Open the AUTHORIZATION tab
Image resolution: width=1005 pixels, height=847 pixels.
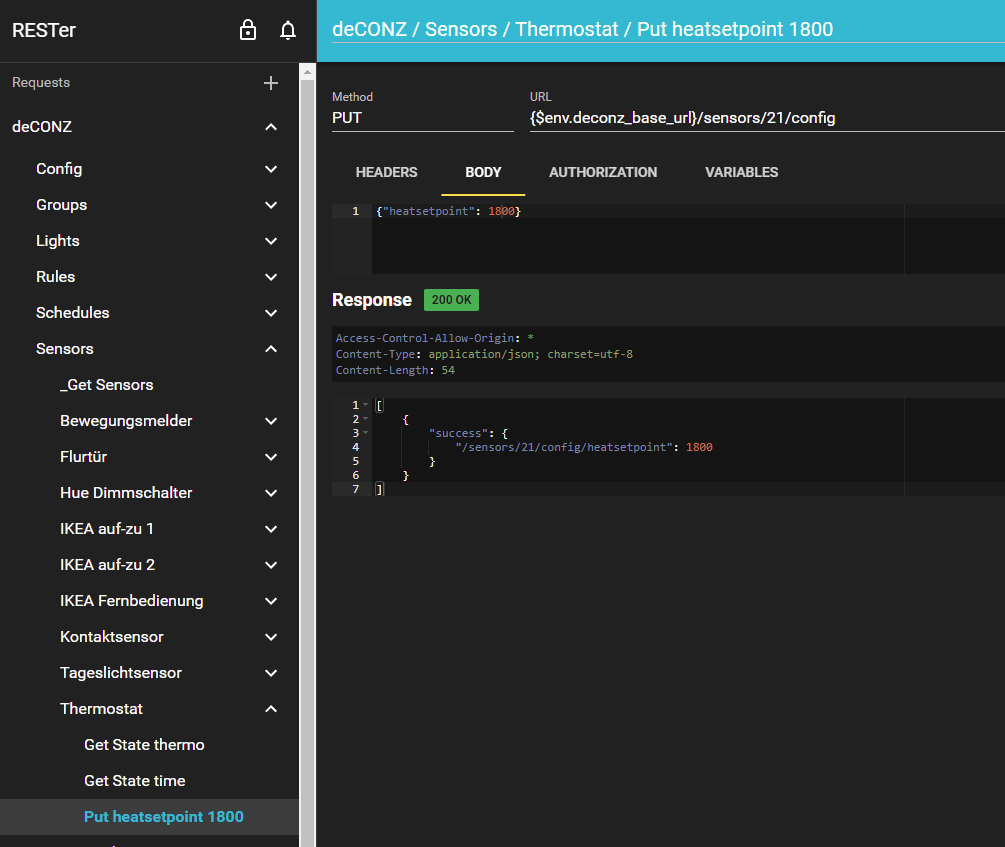click(603, 172)
